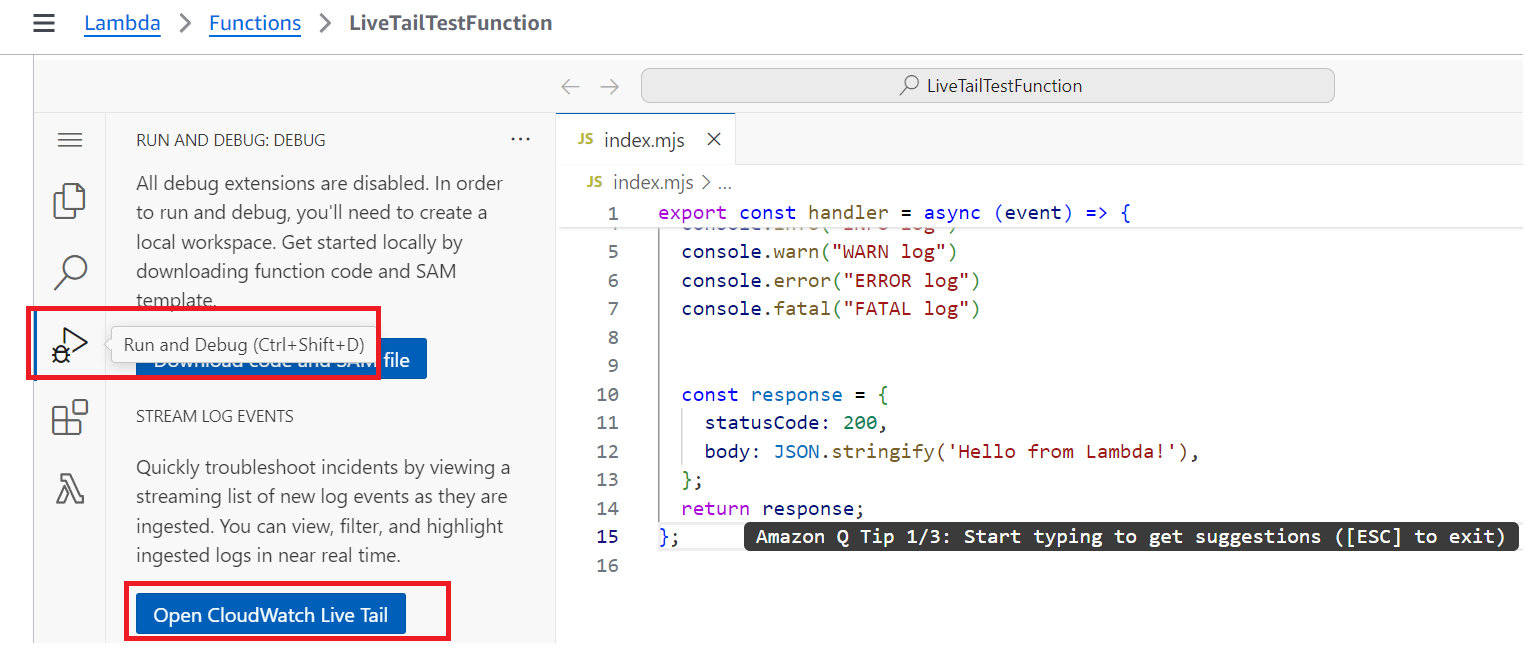Go to the Functions breadcrumb link
The width and height of the screenshot is (1526, 648).
pyautogui.click(x=255, y=23)
